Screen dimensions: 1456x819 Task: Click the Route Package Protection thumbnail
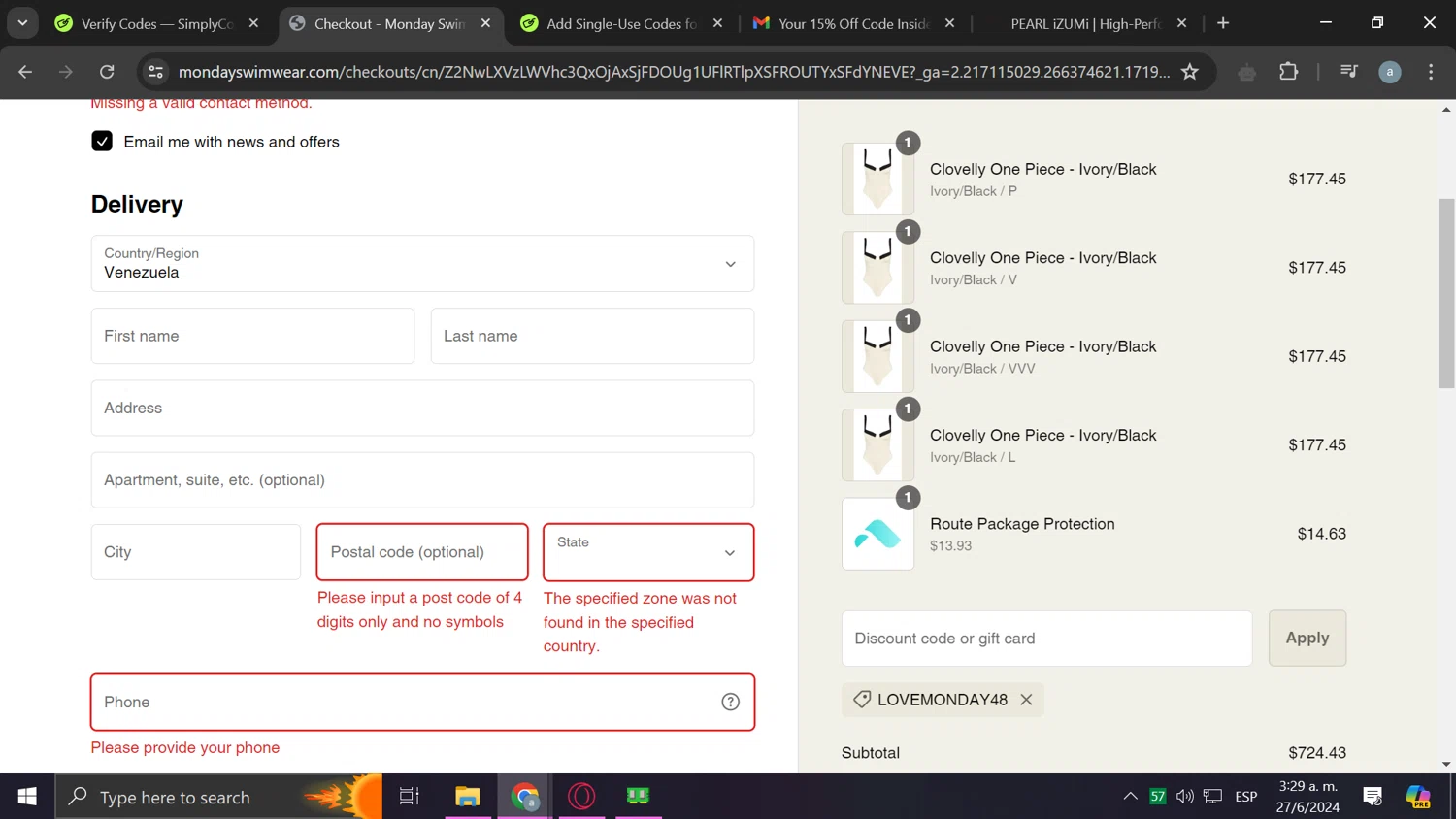(x=877, y=535)
